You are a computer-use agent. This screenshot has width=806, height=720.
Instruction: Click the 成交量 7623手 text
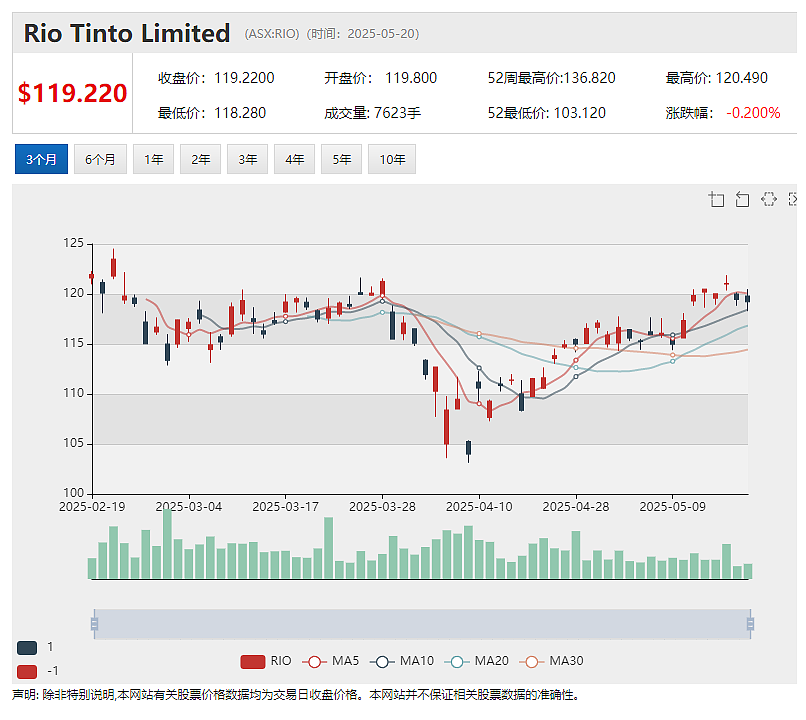(372, 113)
